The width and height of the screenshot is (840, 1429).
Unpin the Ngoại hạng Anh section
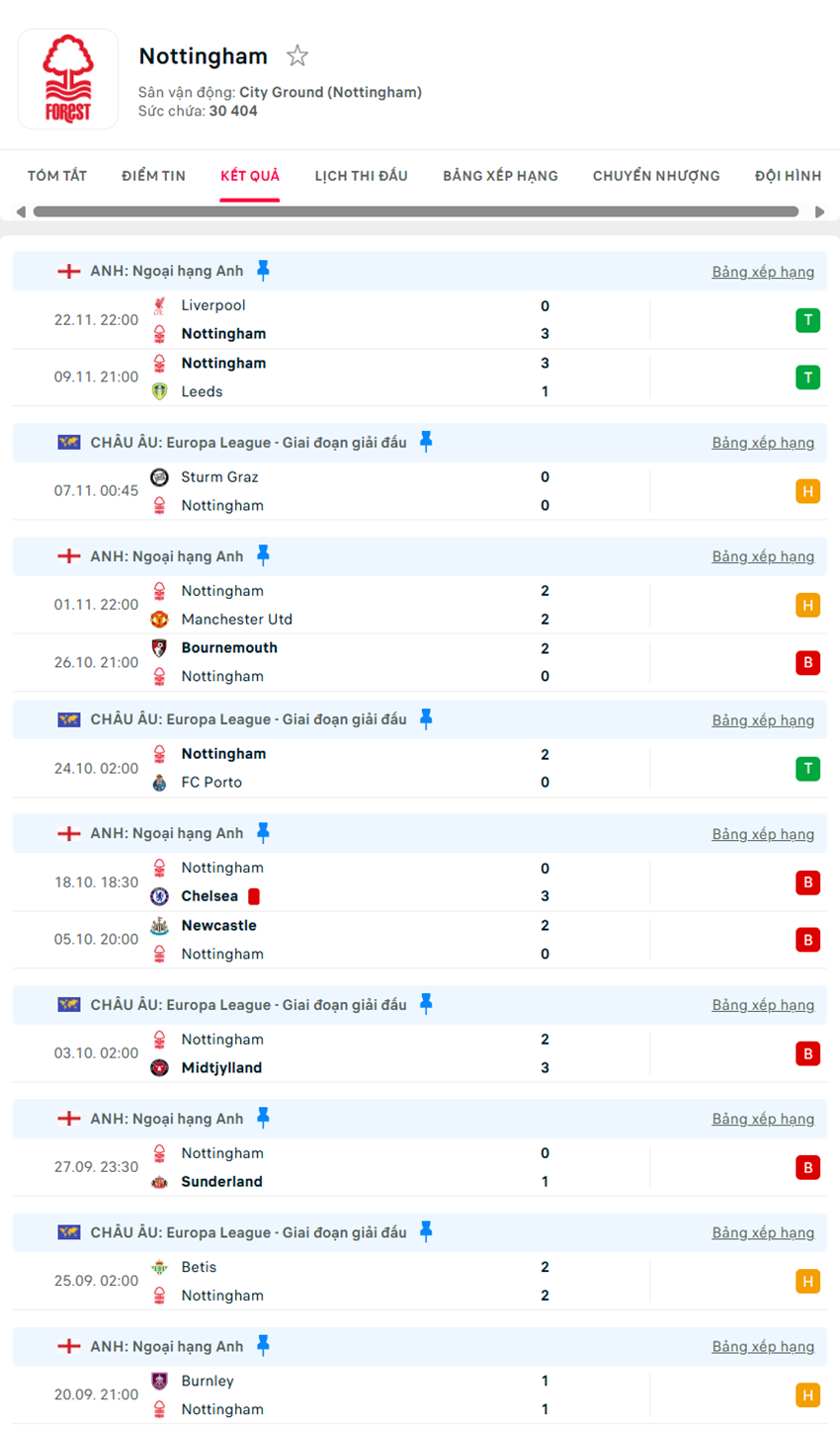point(265,271)
